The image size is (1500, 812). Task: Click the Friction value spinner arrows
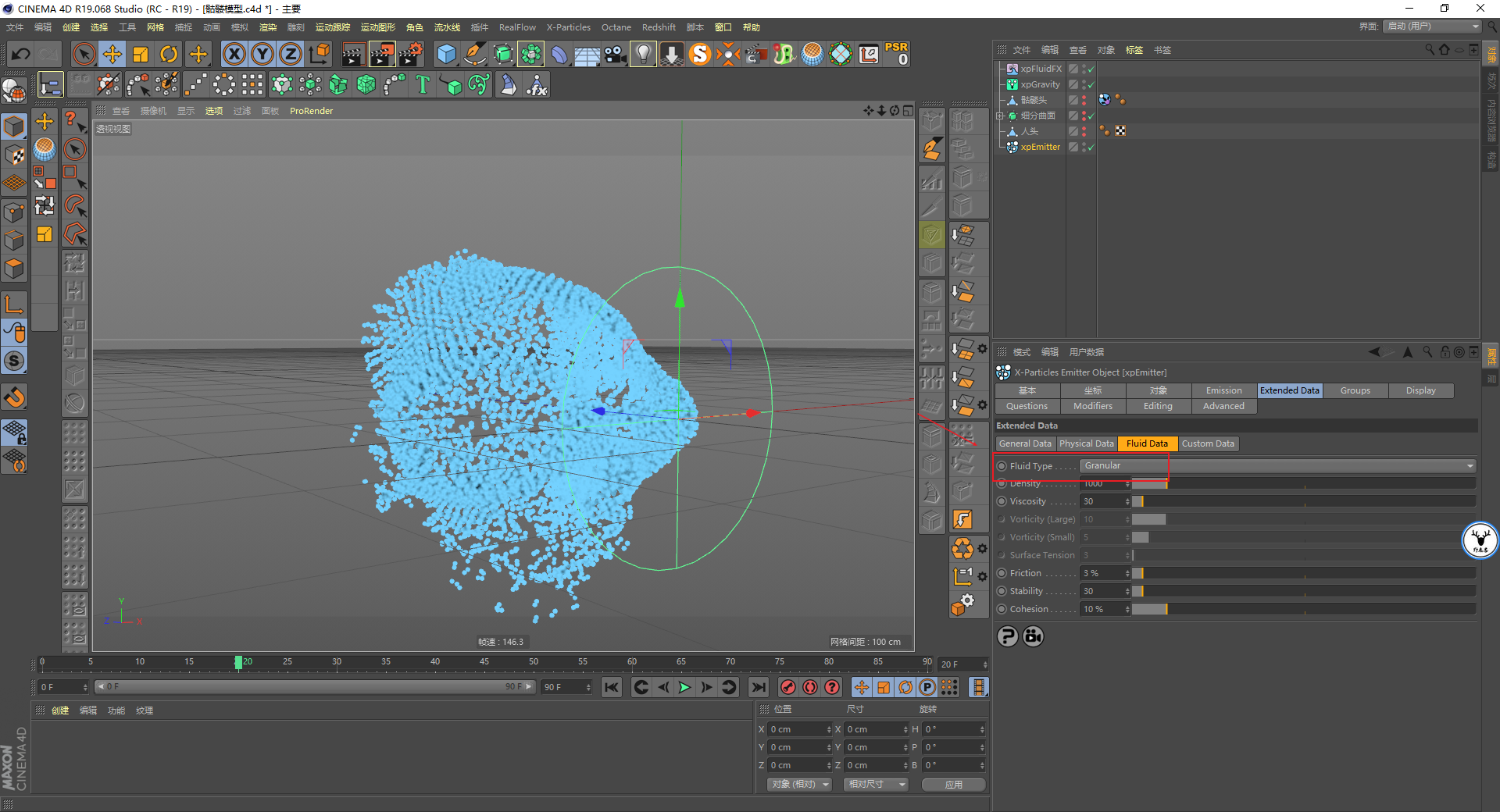click(1127, 573)
